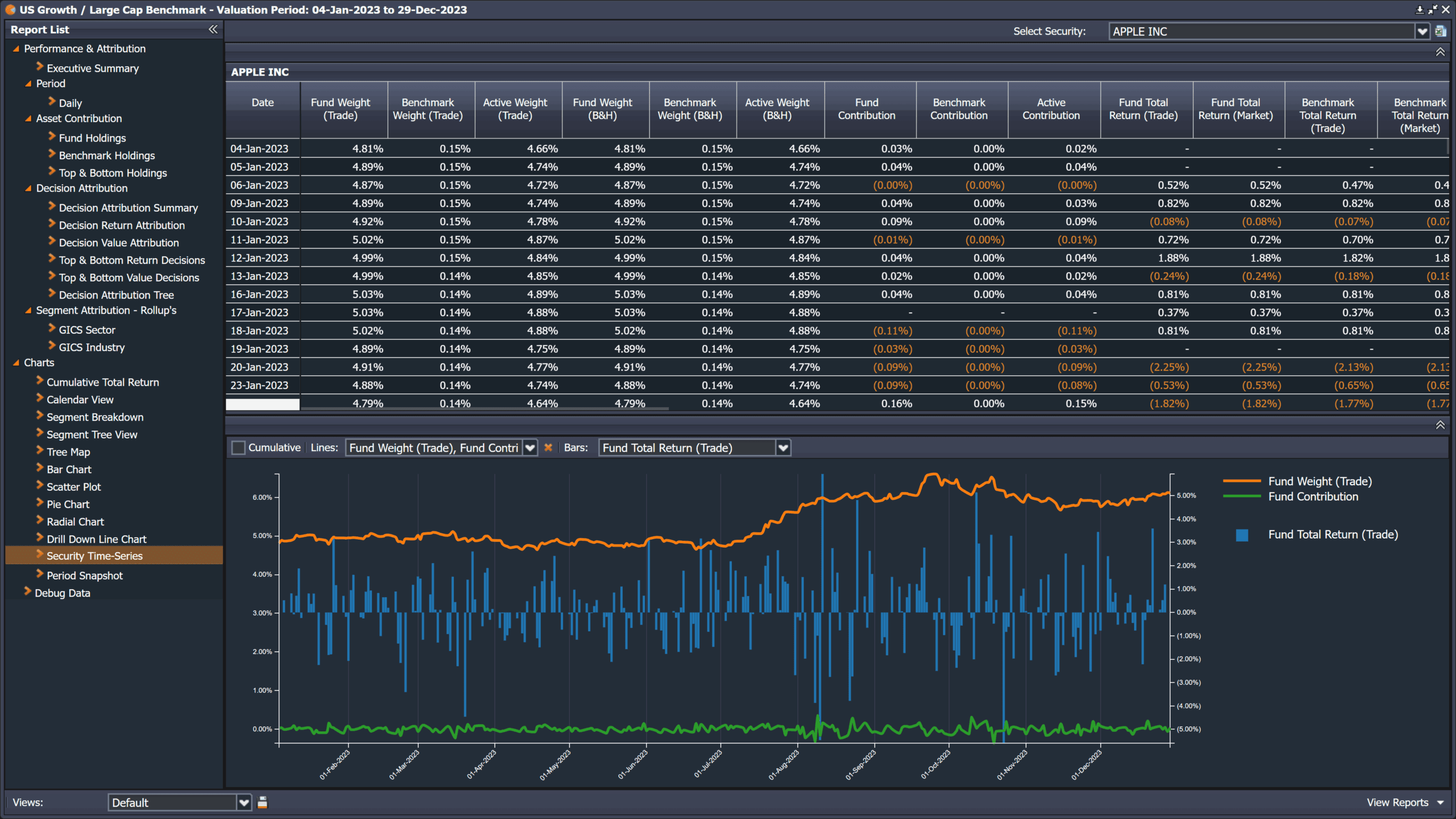Click the highlighted empty date cell

pos(263,404)
